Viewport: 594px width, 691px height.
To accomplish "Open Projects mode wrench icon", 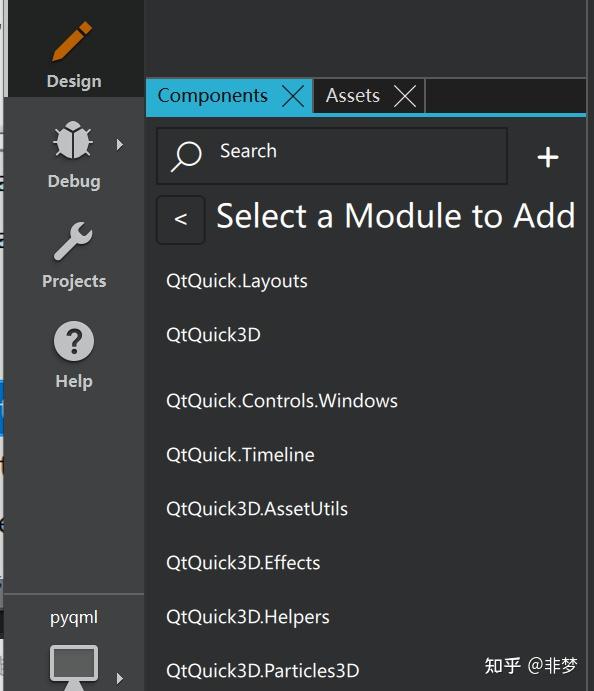I will tap(73, 241).
